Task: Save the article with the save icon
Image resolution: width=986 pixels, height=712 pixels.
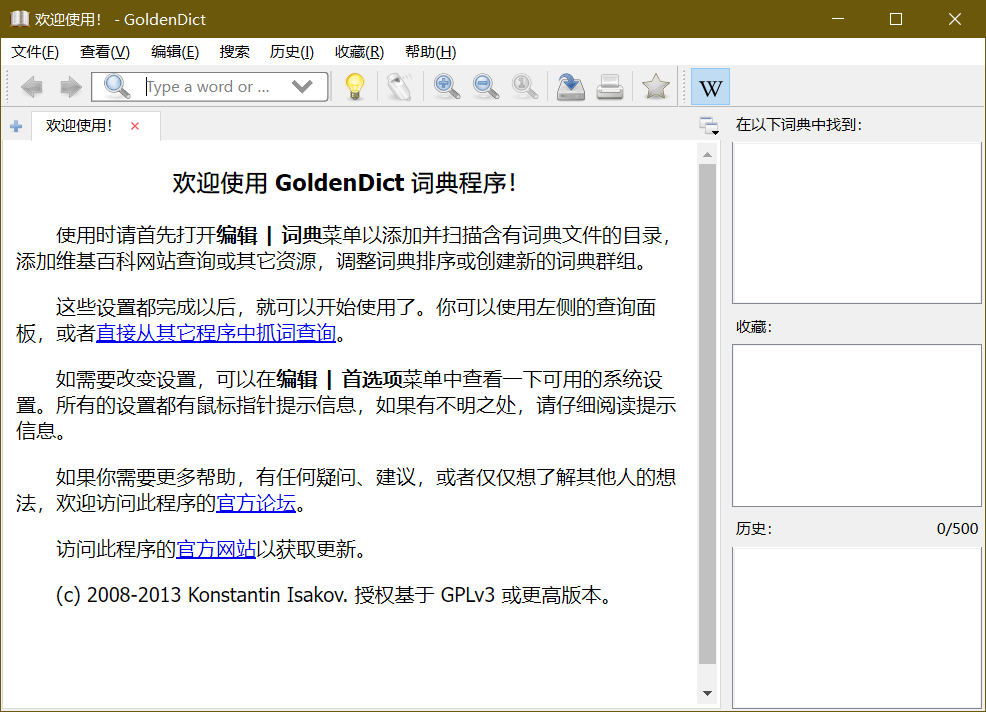Action: tap(570, 86)
